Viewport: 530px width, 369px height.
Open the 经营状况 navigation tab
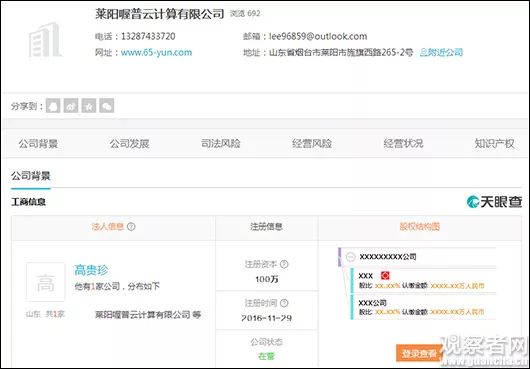click(x=403, y=144)
